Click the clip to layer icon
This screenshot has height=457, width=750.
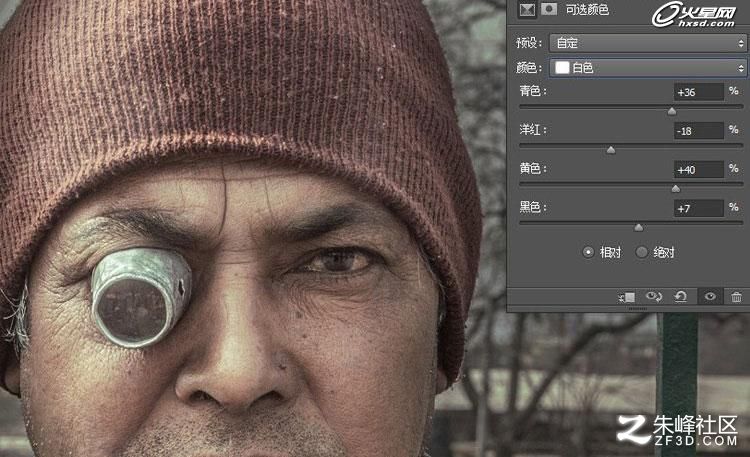coord(627,297)
